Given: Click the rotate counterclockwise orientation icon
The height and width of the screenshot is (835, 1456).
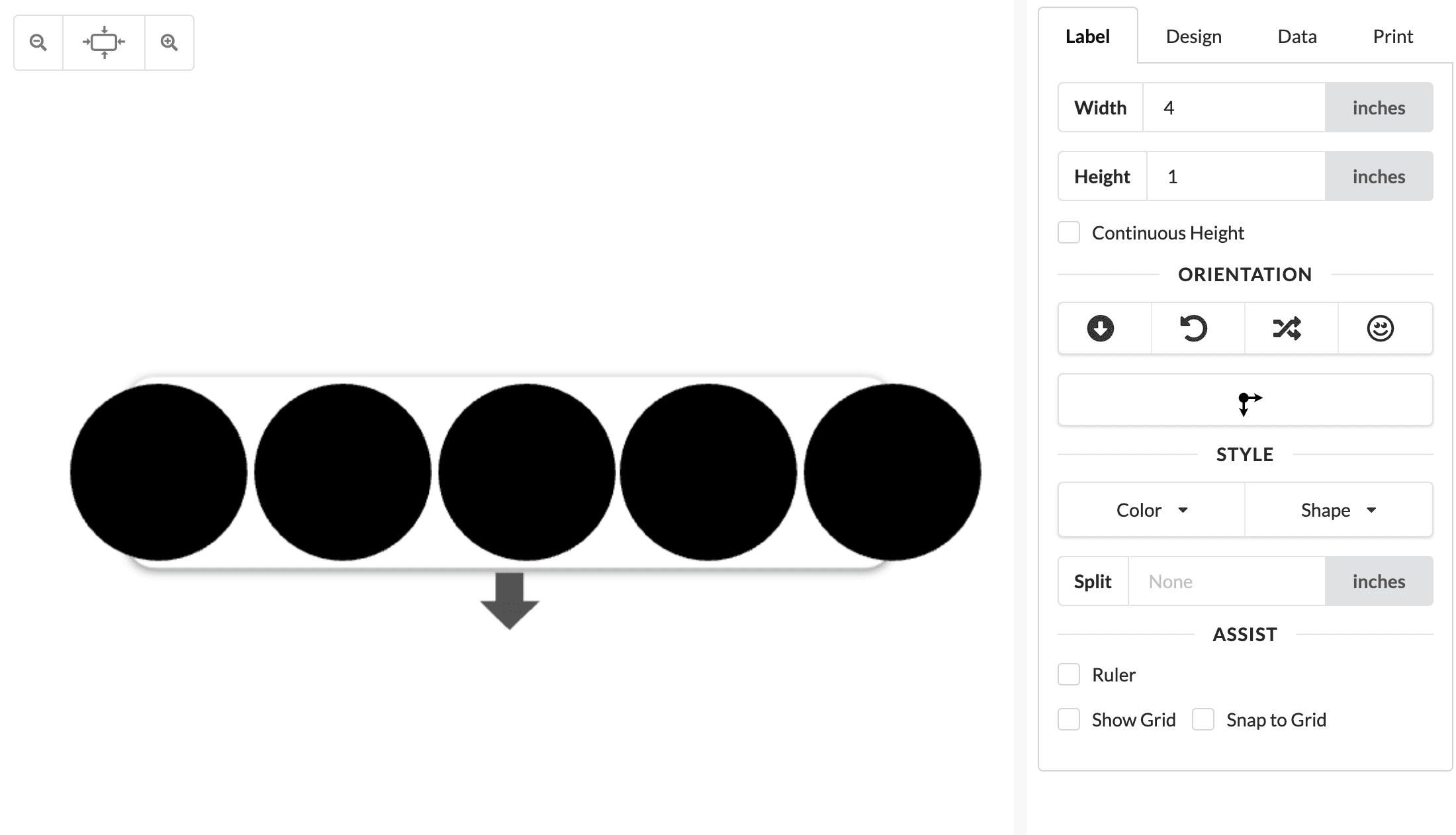Looking at the screenshot, I should coord(1194,328).
